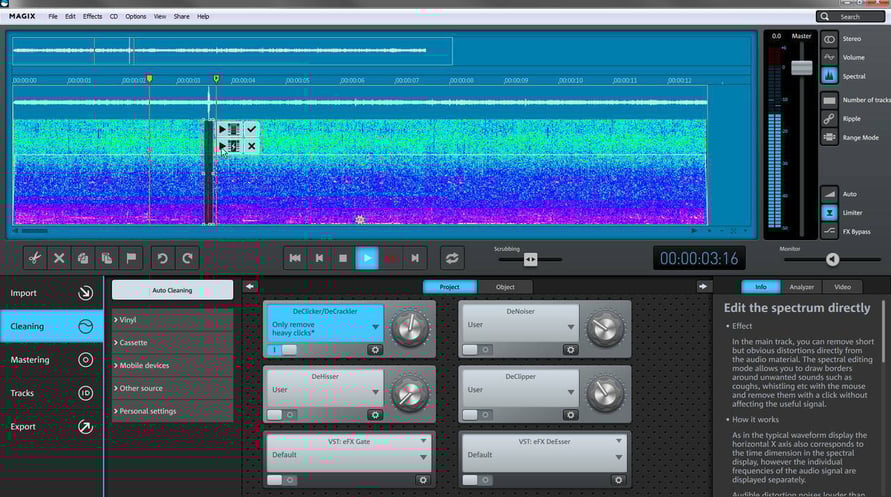Enable the eFX Gate switch
The image size is (891, 497).
[282, 480]
